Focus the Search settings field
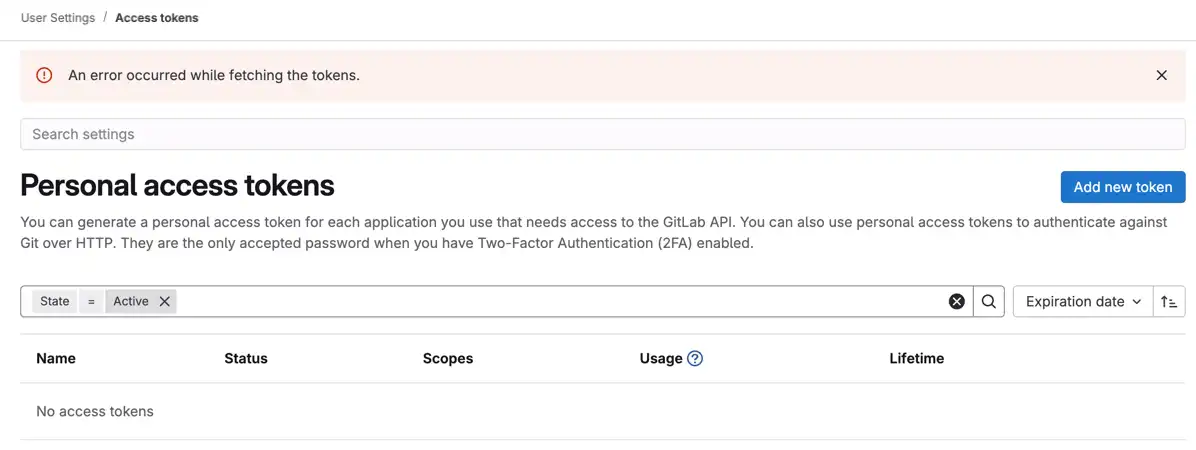The height and width of the screenshot is (450, 1196). (x=600, y=134)
